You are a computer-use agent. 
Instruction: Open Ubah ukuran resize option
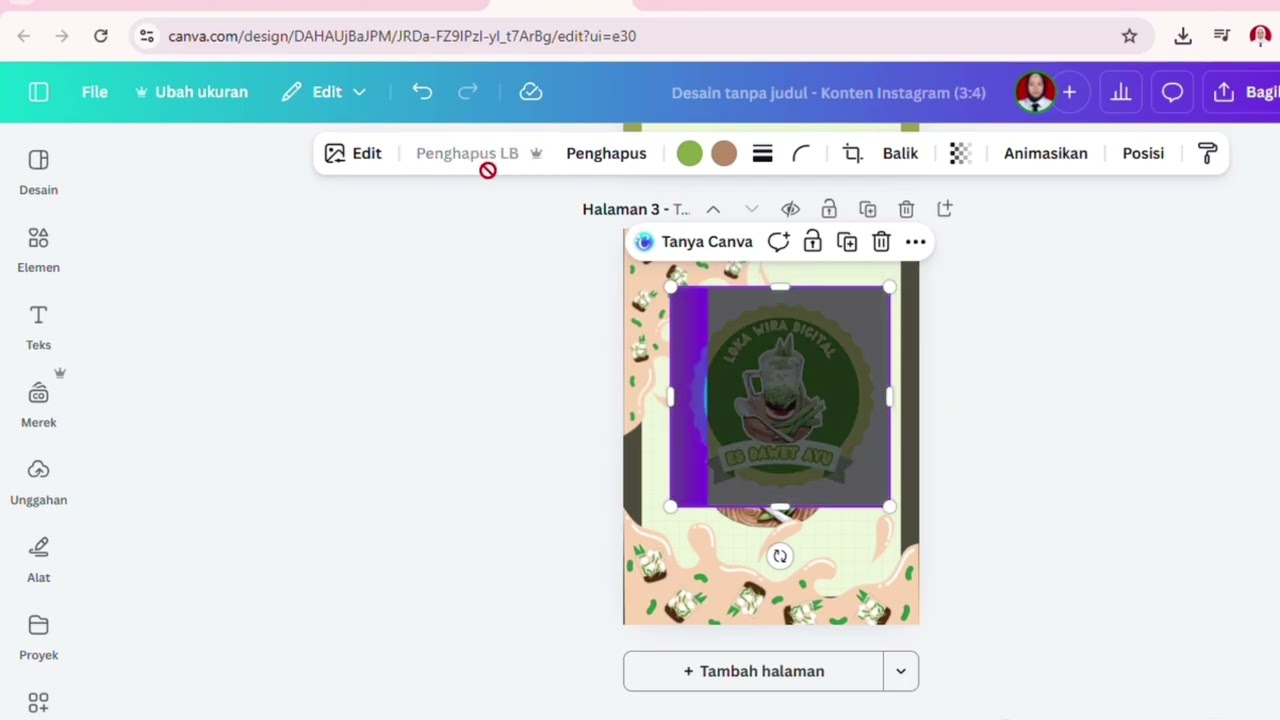[191, 92]
